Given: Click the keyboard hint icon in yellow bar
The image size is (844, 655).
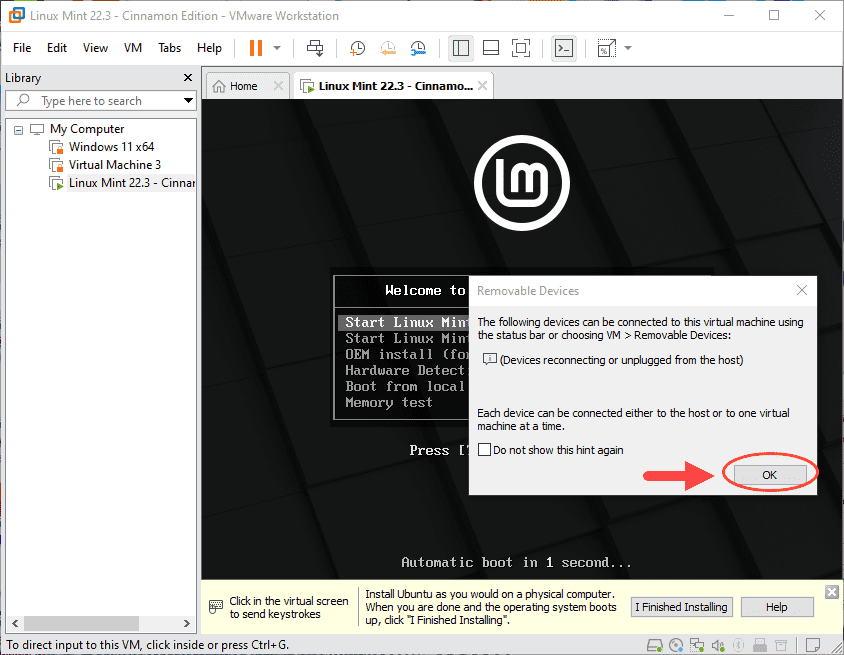Looking at the screenshot, I should (216, 607).
